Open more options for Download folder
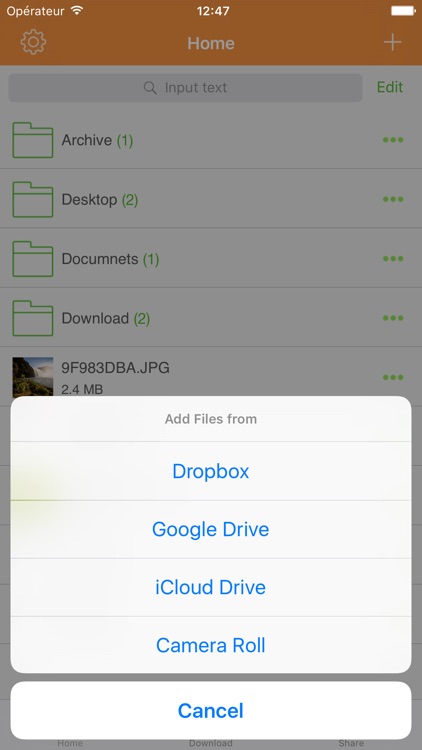Viewport: 422px width, 750px height. [x=393, y=318]
